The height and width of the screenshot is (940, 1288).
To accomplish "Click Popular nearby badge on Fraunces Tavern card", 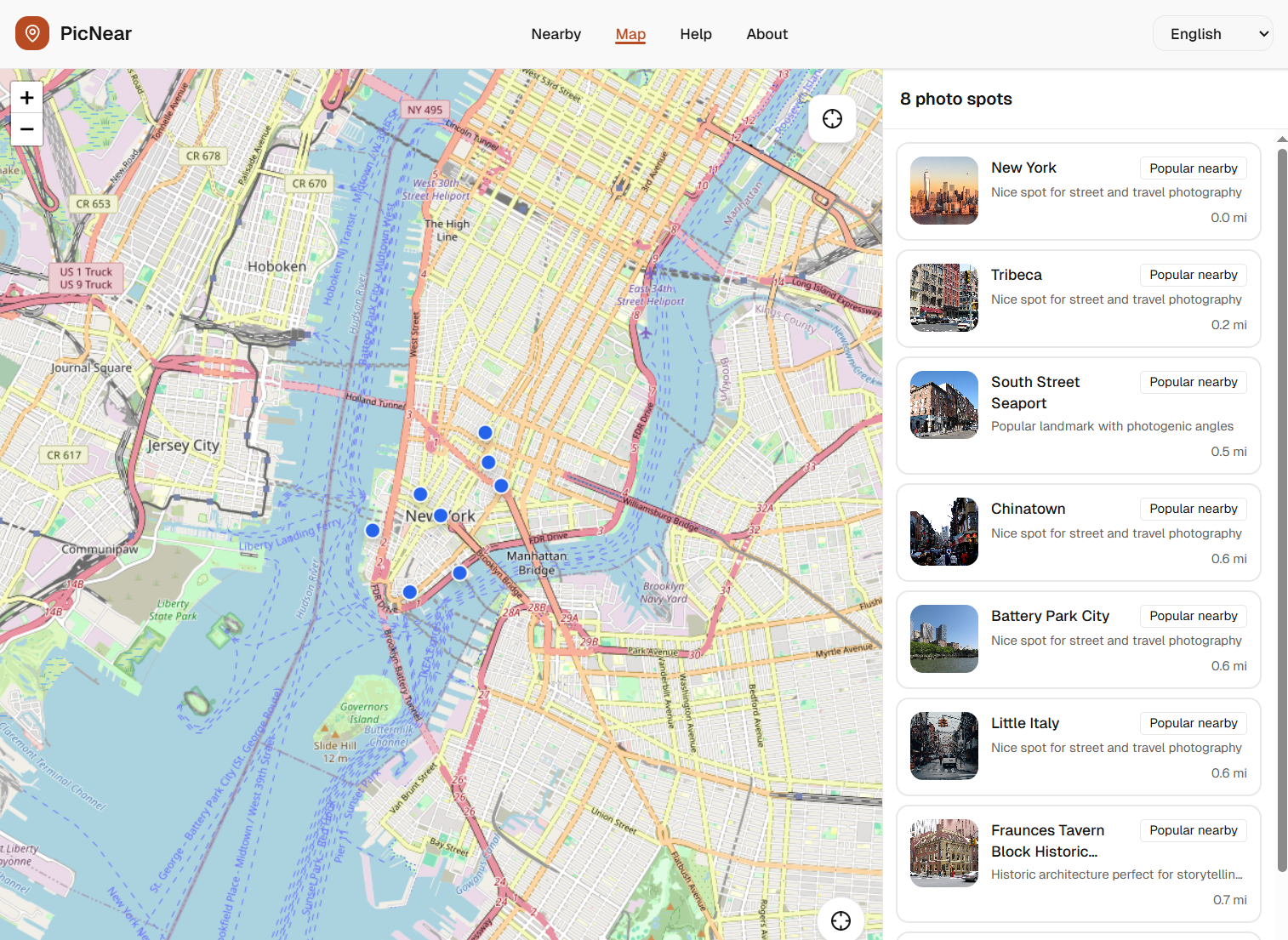I will (1194, 830).
